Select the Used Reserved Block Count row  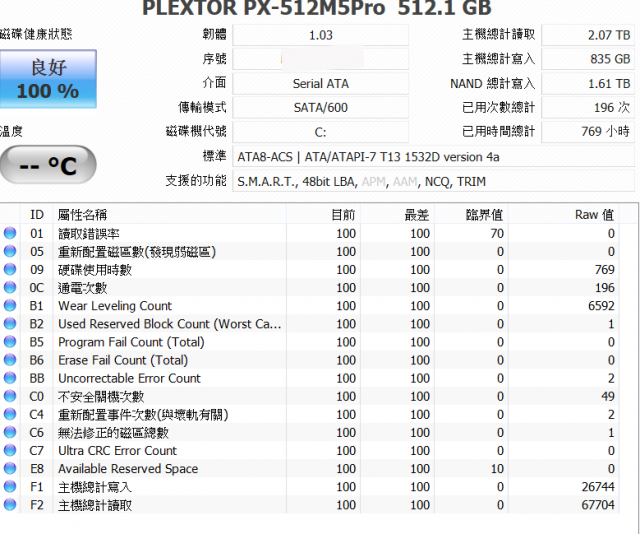click(x=309, y=324)
